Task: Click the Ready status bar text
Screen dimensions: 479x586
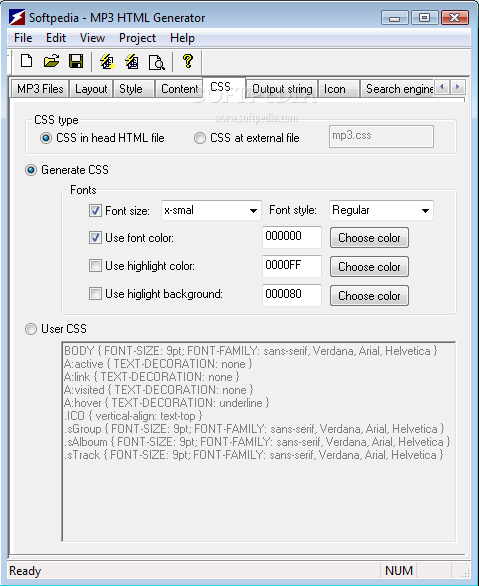Action: click(x=25, y=571)
